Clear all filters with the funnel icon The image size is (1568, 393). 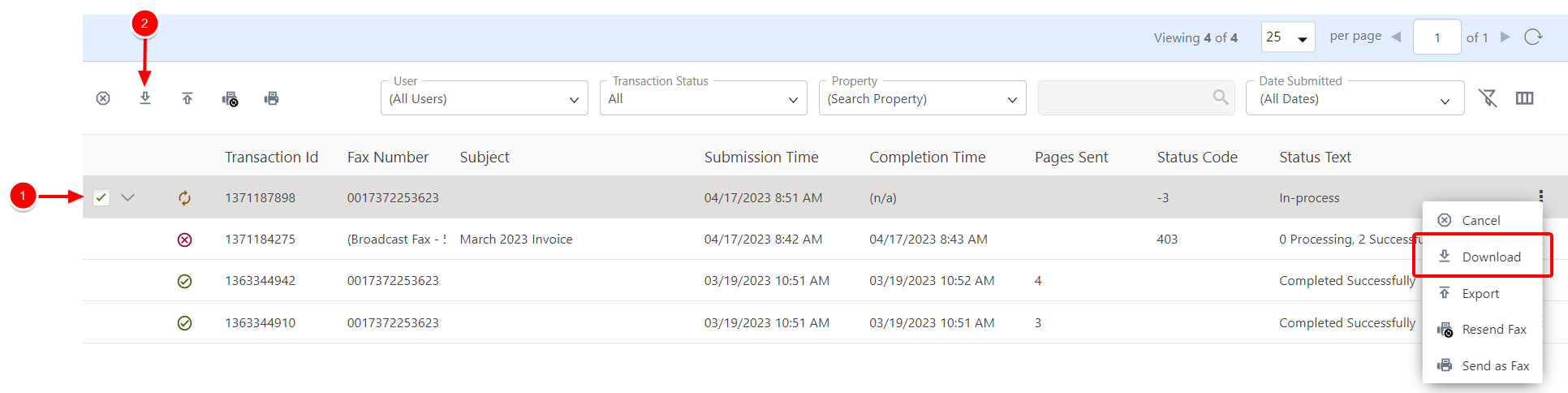1488,98
